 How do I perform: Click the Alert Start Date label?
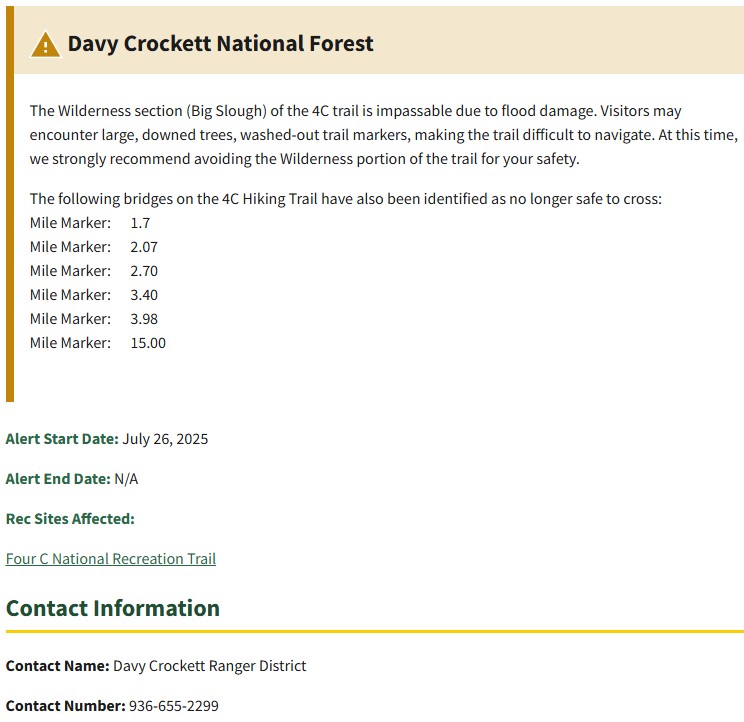click(62, 439)
